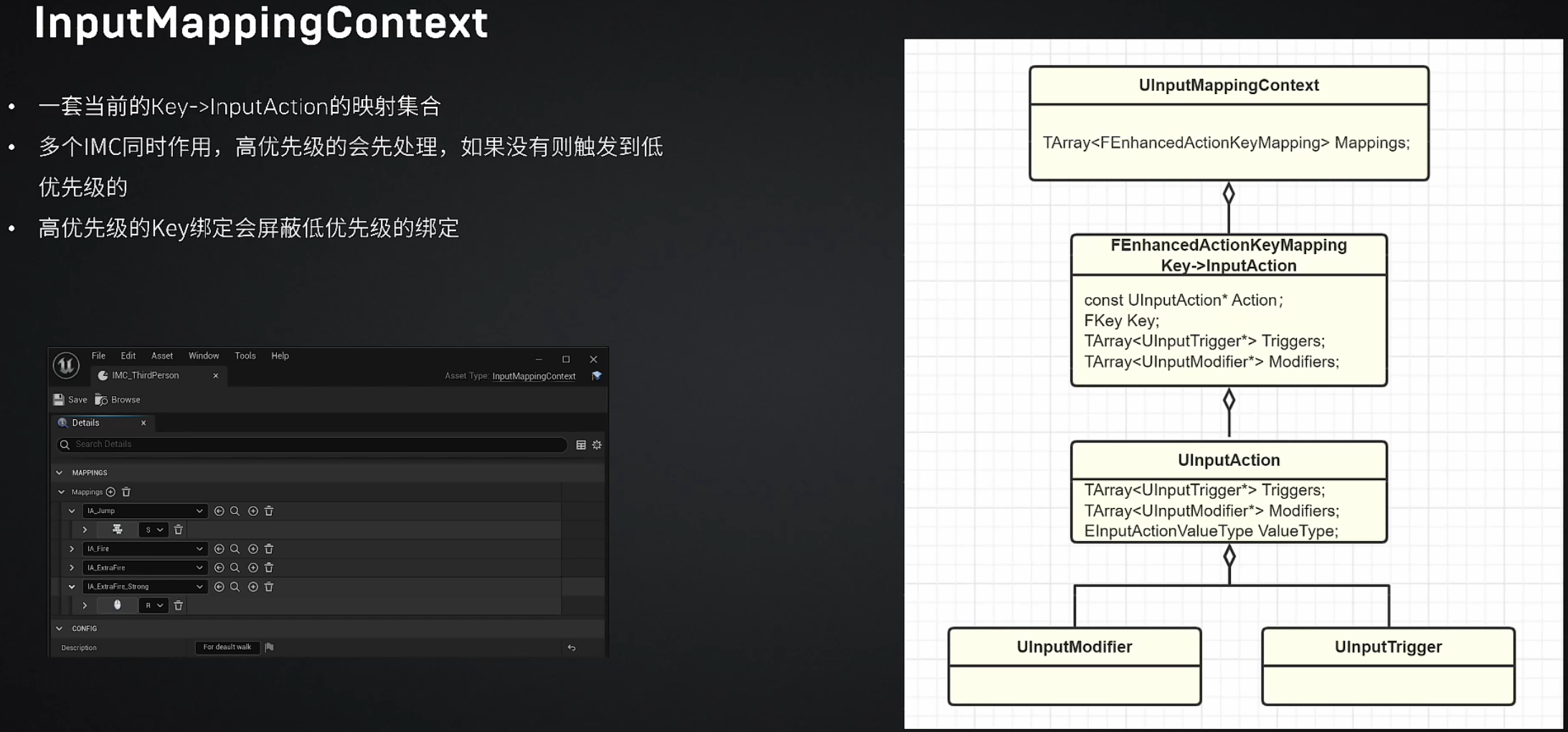Viewport: 1568px width, 732px height.
Task: Open the S key dropdown under IA_Jump
Action: pyautogui.click(x=154, y=530)
